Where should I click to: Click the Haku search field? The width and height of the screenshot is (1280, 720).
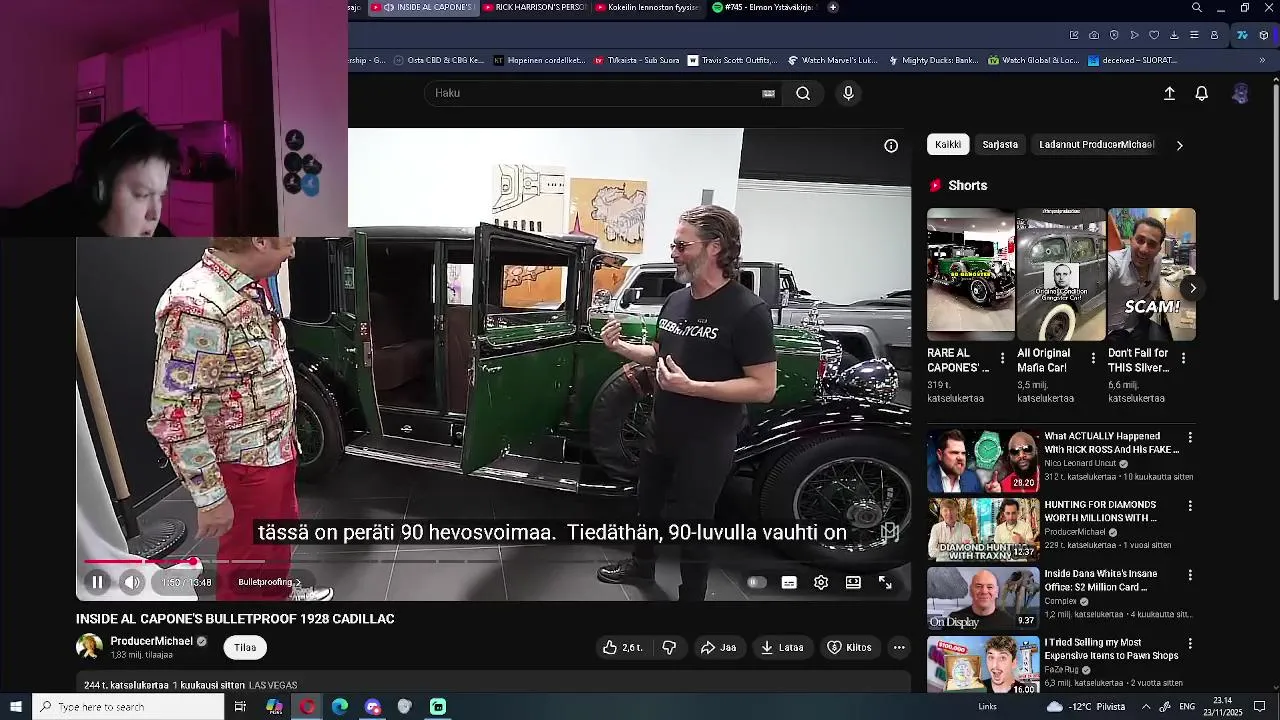coord(595,93)
